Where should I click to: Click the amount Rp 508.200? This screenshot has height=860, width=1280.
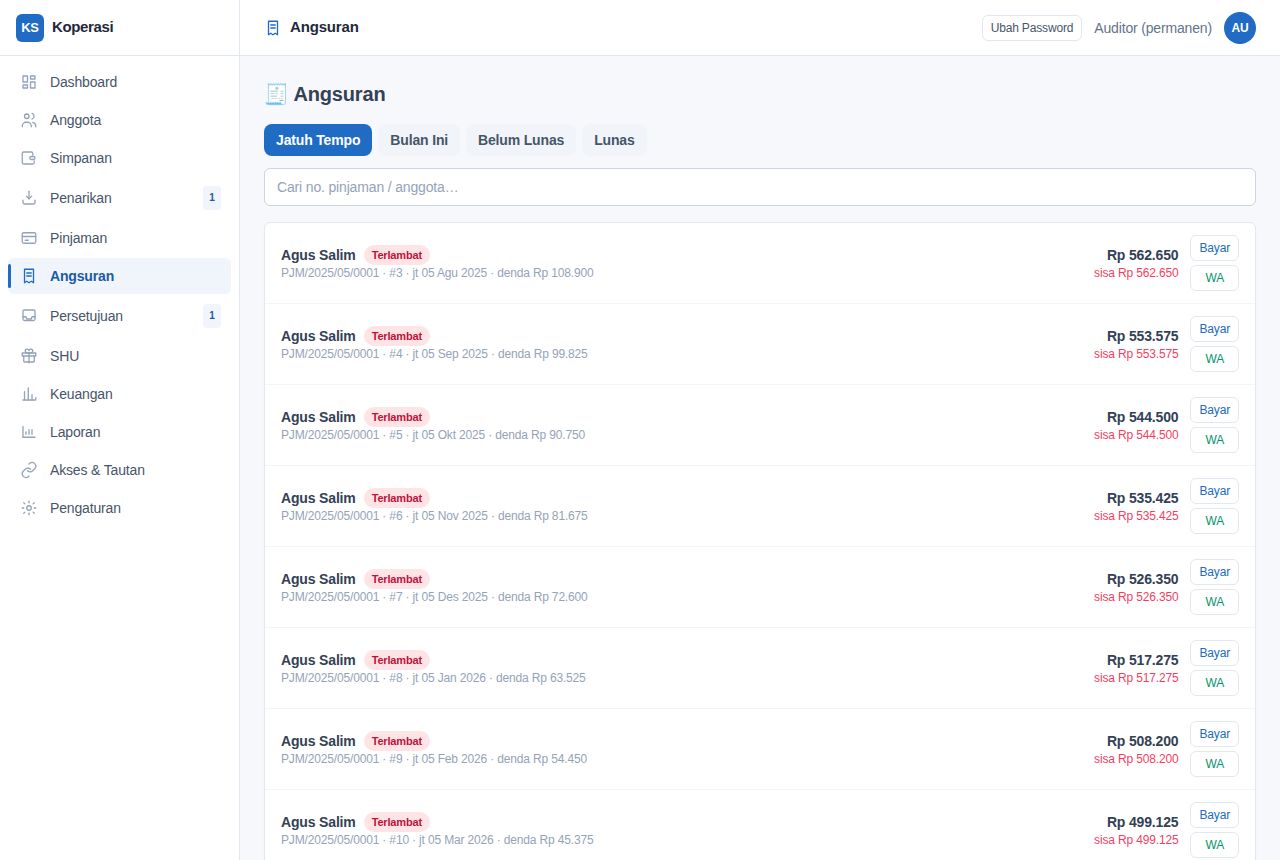coord(1142,741)
